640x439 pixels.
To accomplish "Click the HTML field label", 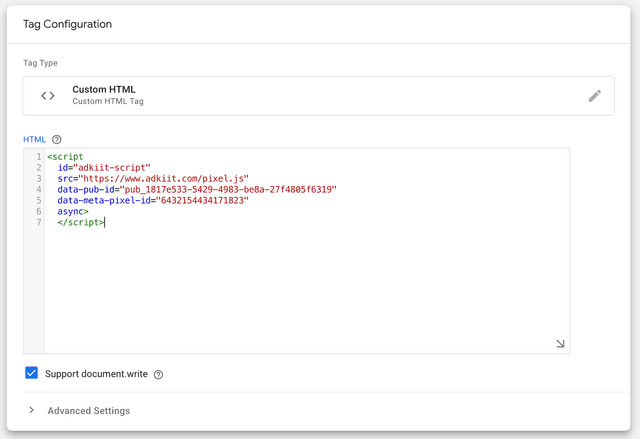I will point(34,140).
